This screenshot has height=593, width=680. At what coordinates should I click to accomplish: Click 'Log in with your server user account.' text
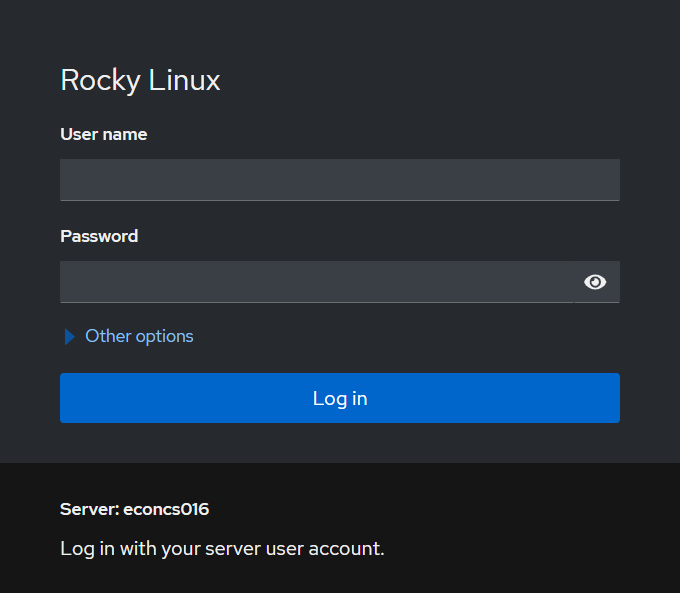click(x=222, y=549)
